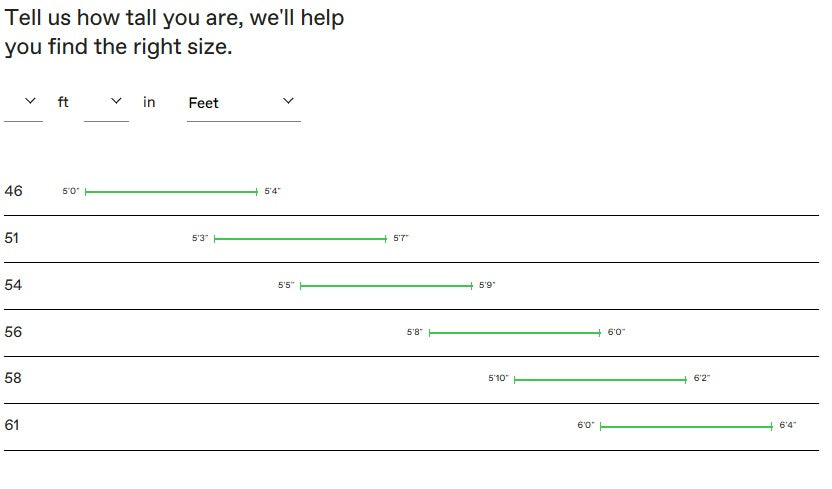Click the chevron beside ft label

coord(30,101)
